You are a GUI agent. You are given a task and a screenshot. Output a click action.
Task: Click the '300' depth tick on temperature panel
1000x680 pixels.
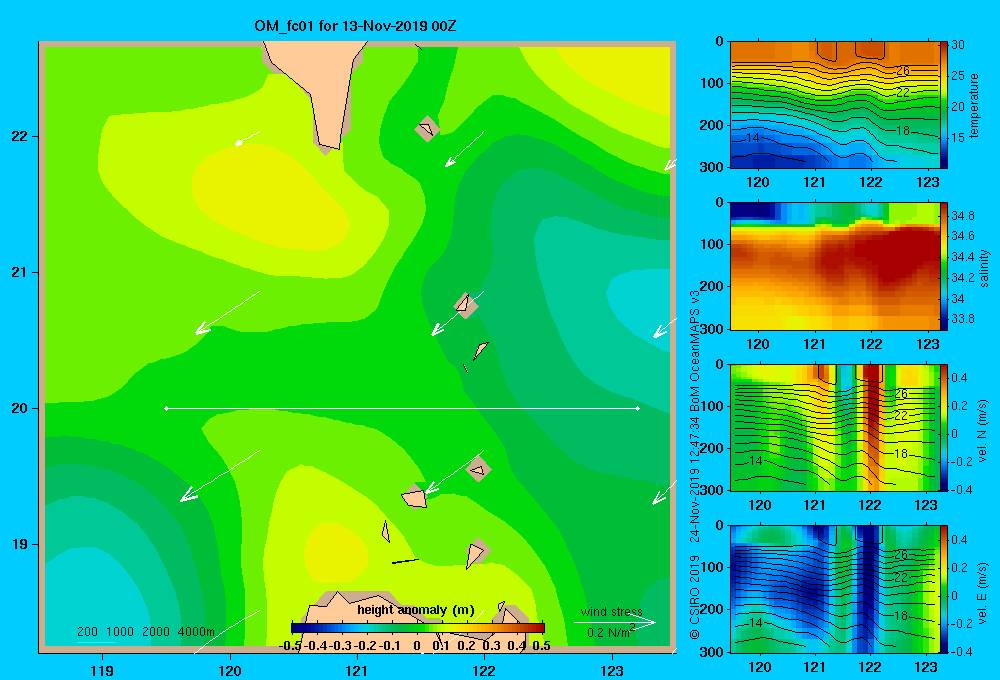point(711,167)
